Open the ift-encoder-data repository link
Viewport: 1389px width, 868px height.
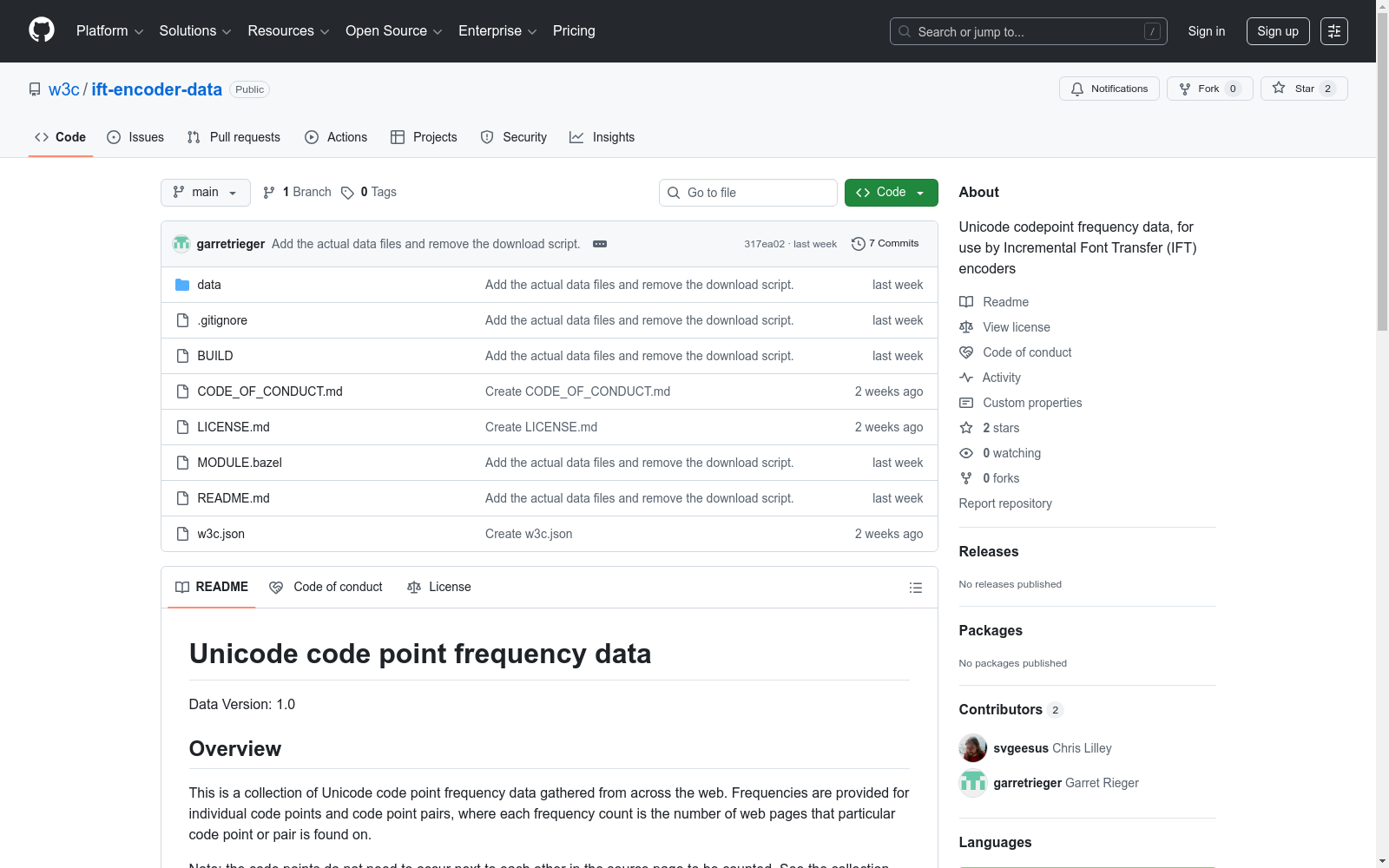tap(157, 89)
